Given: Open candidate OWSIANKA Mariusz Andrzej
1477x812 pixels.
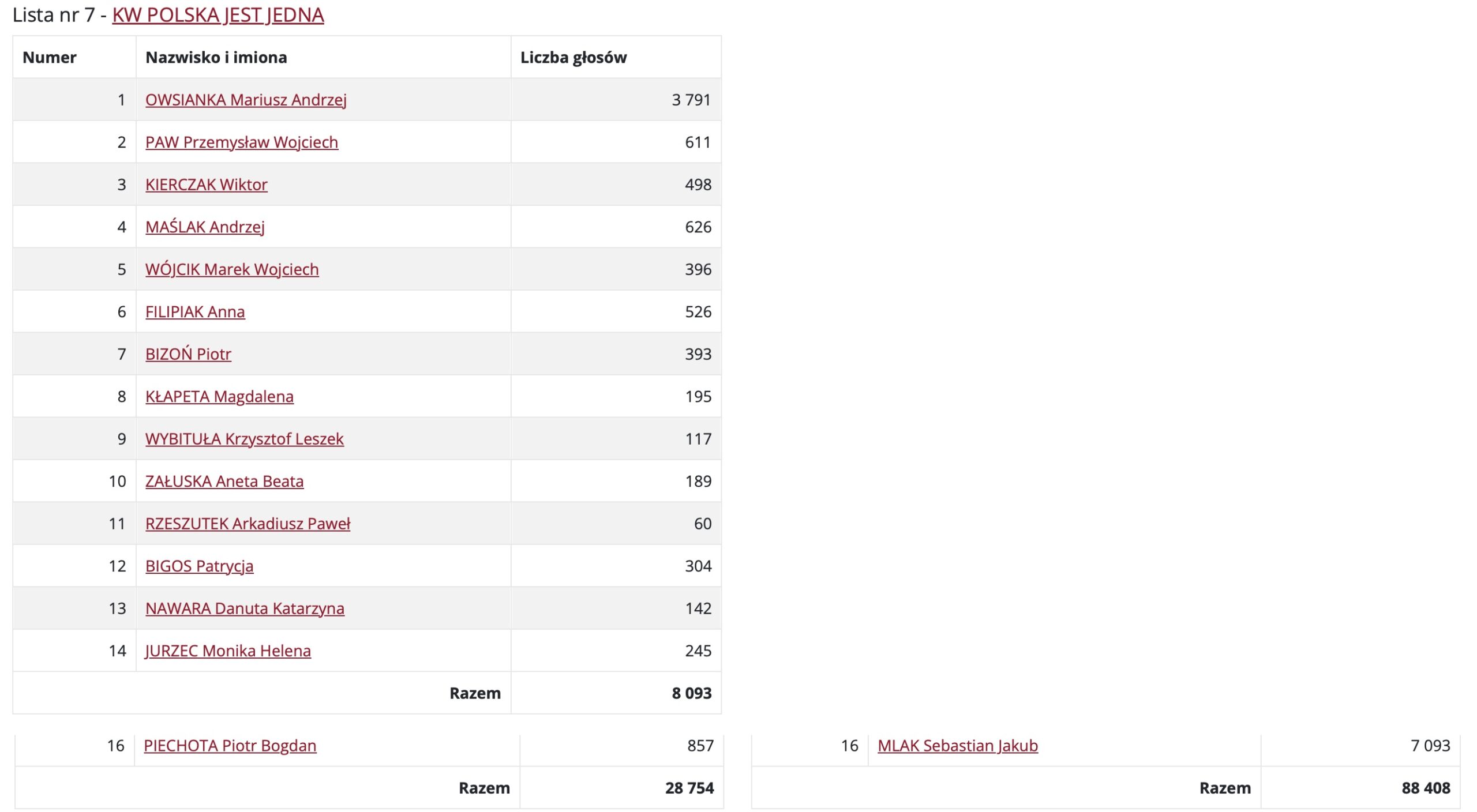Looking at the screenshot, I should [x=246, y=100].
